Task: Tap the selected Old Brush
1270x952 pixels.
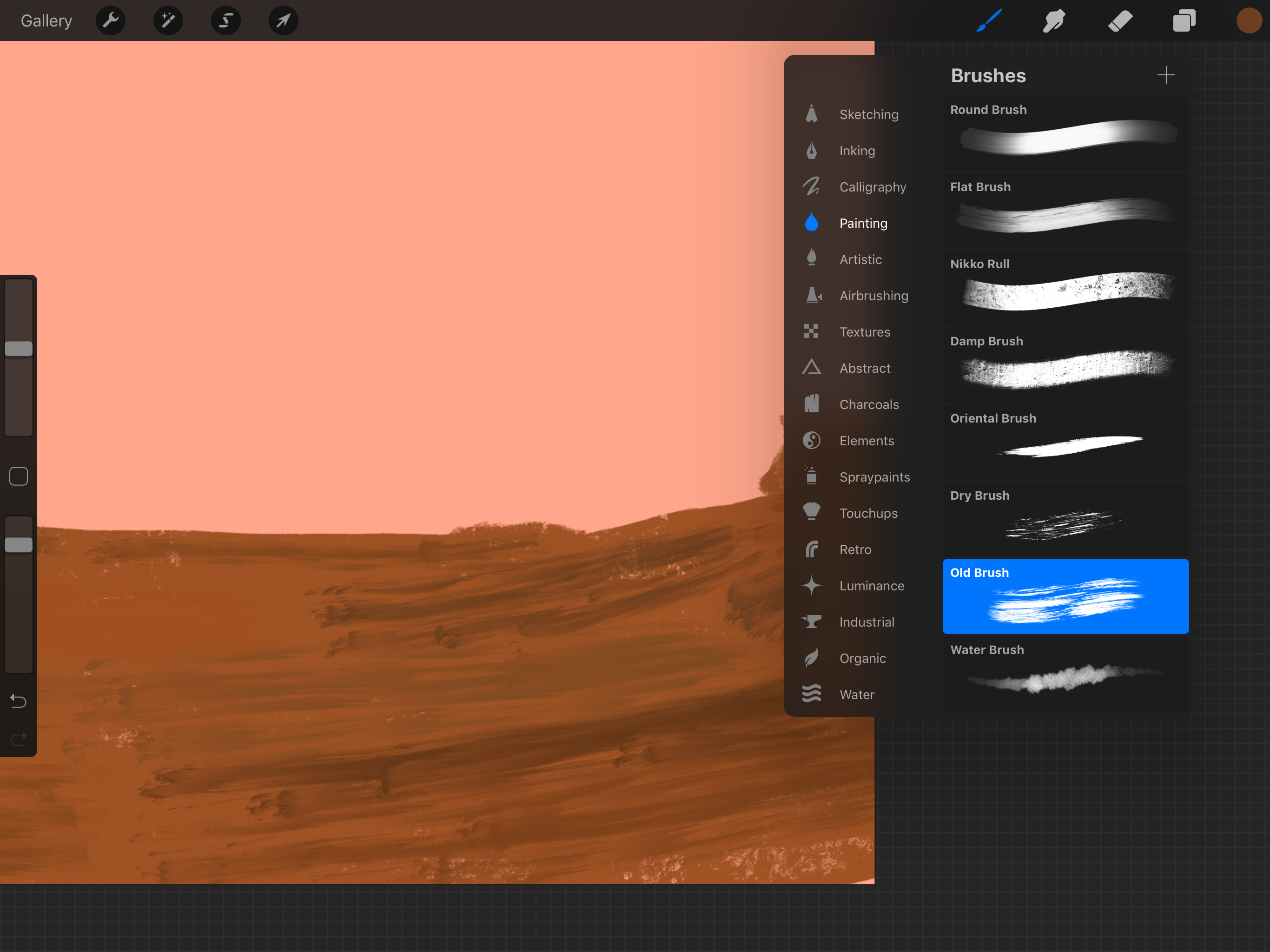Action: [x=1065, y=596]
